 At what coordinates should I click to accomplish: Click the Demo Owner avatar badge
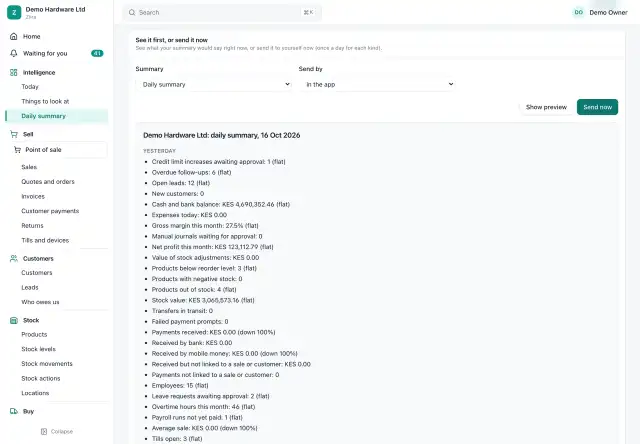point(578,13)
